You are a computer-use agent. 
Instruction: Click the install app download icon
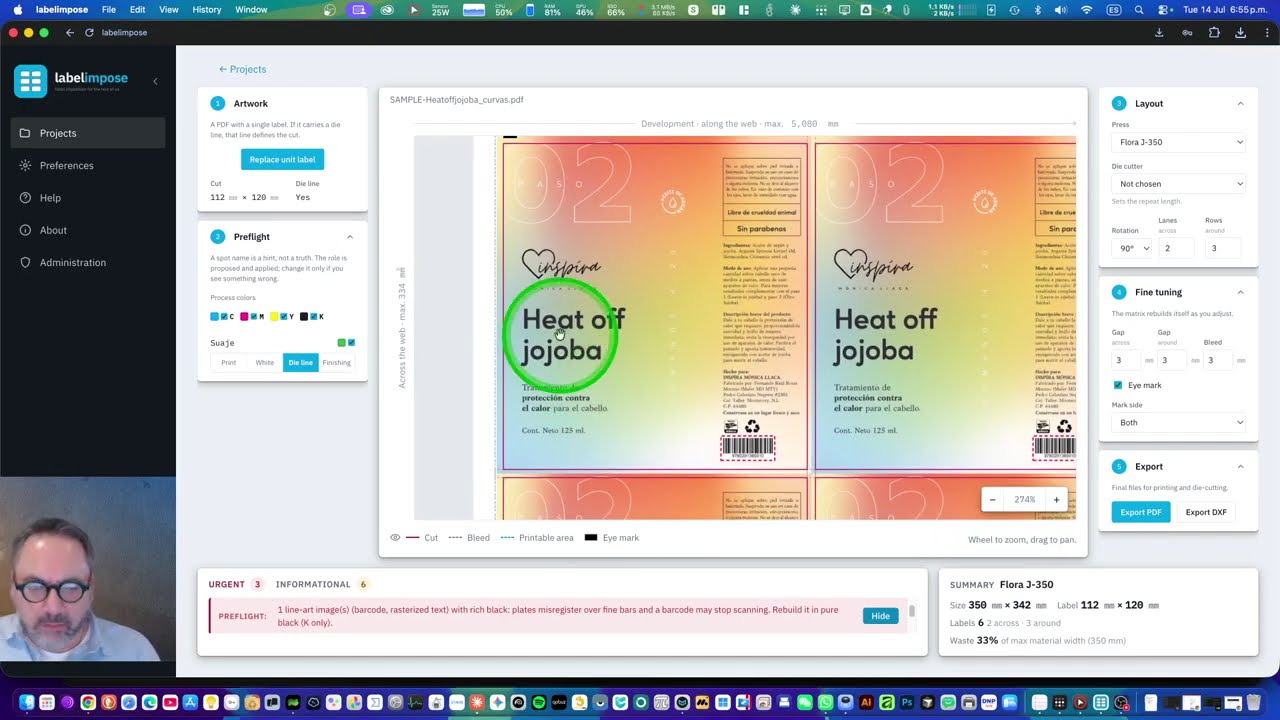(1159, 32)
